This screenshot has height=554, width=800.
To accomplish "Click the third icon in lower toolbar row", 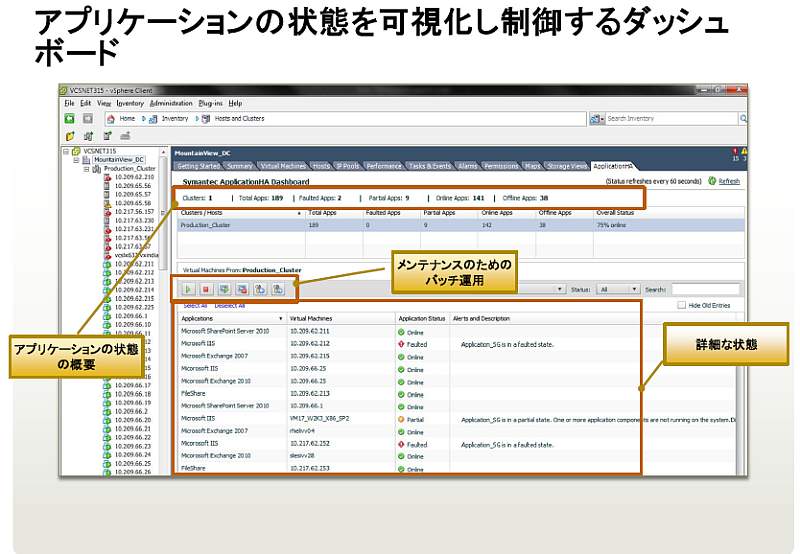I will pos(107,136).
